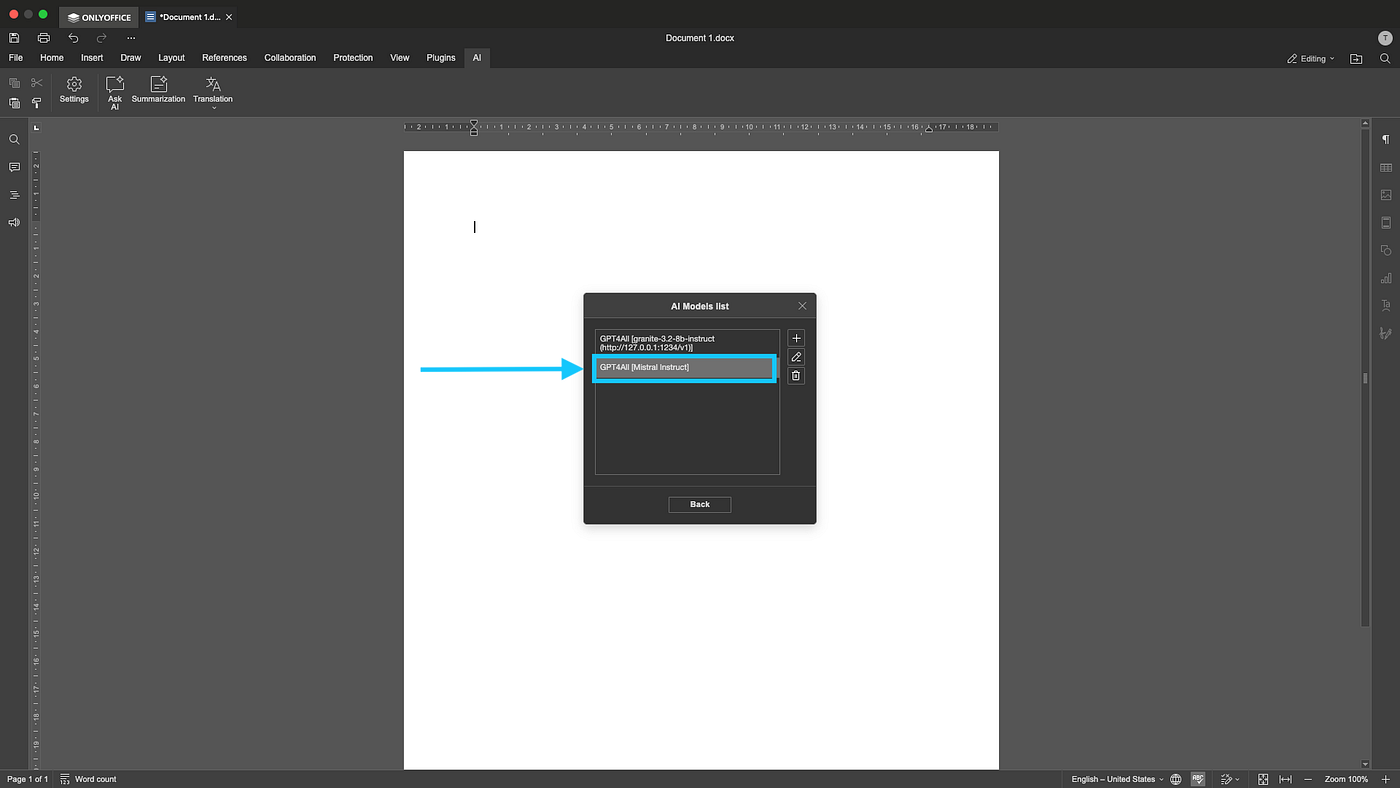Select the GPT4All Mistral Instruct model

pyautogui.click(x=685, y=368)
